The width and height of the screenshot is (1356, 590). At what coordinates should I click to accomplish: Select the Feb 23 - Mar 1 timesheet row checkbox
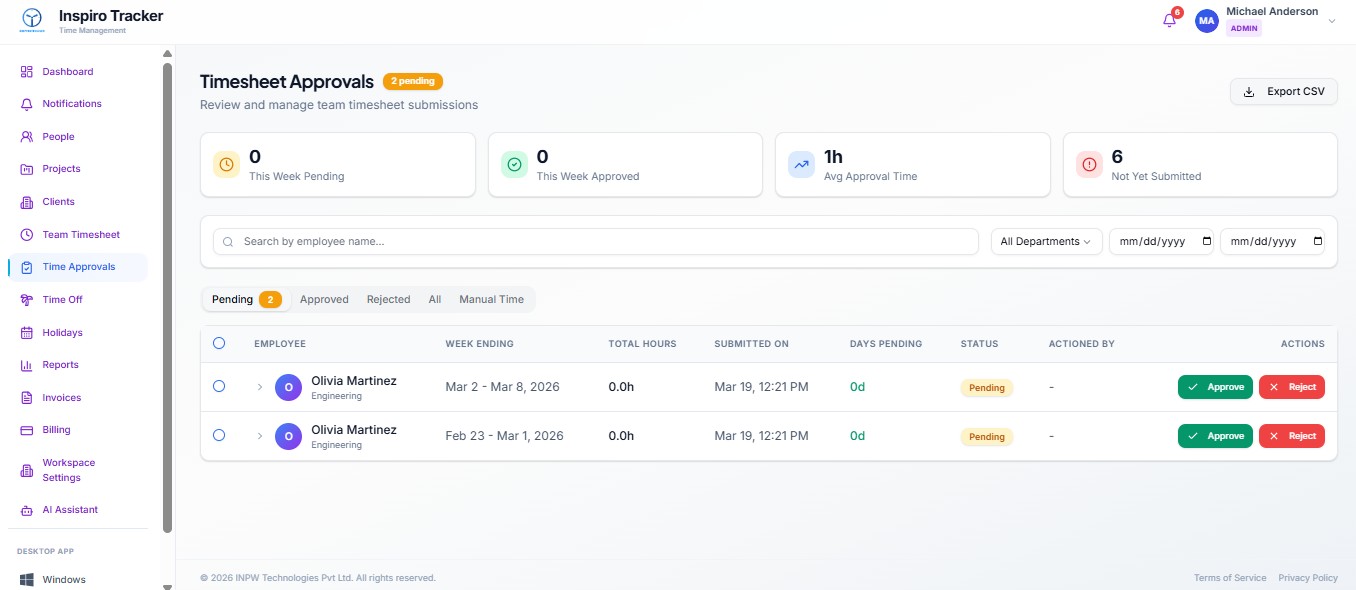[x=219, y=435]
